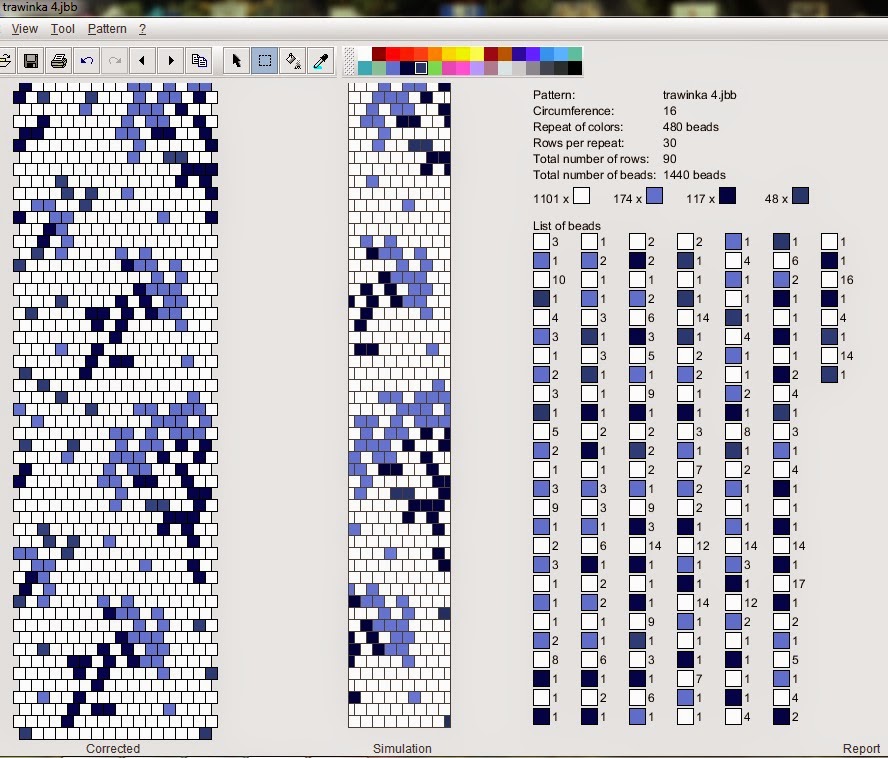
Task: Pick the teal-green swatch ending top row
Action: click(x=575, y=54)
